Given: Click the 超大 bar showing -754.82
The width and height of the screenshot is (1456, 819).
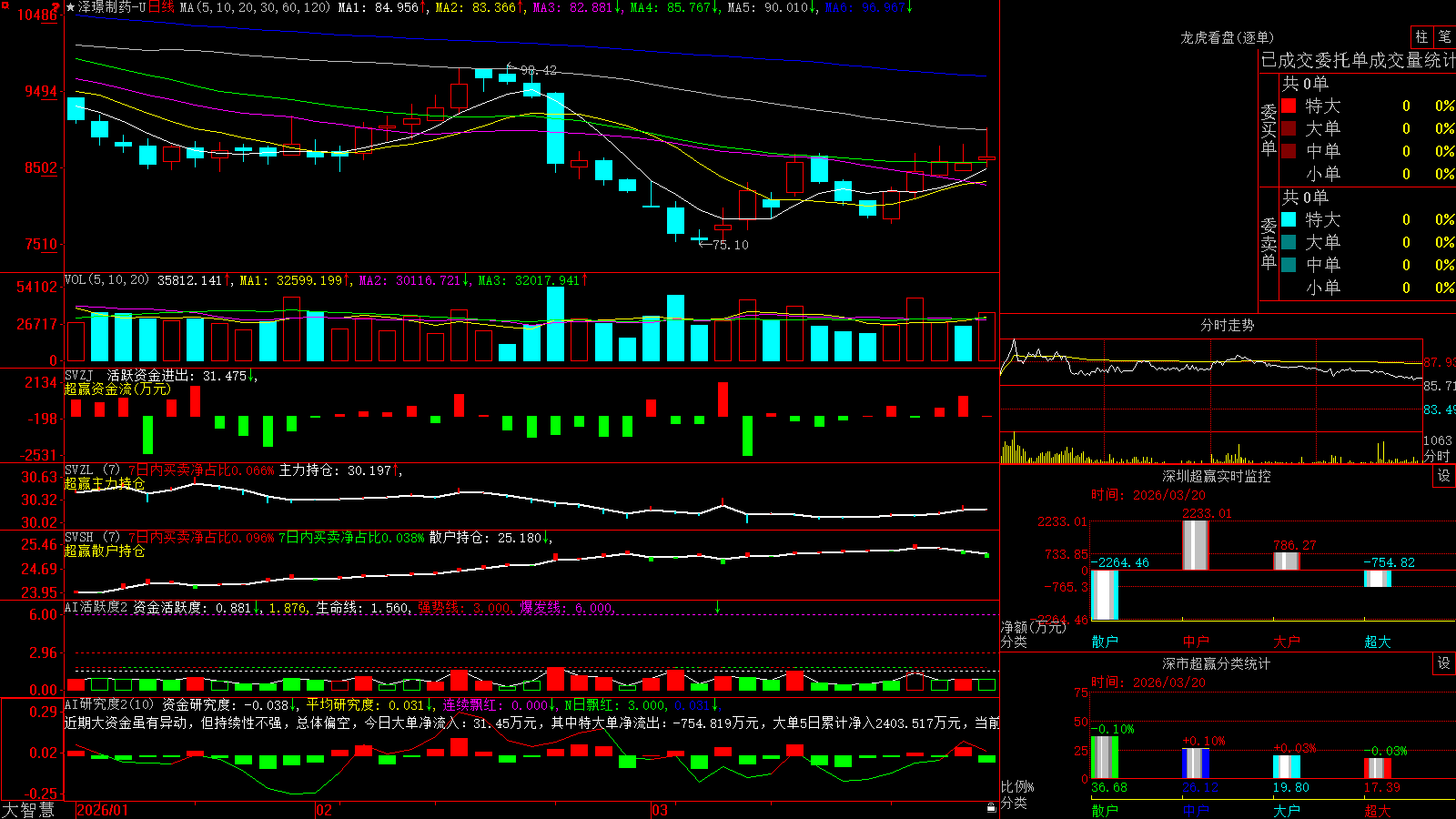Looking at the screenshot, I should (x=1378, y=579).
